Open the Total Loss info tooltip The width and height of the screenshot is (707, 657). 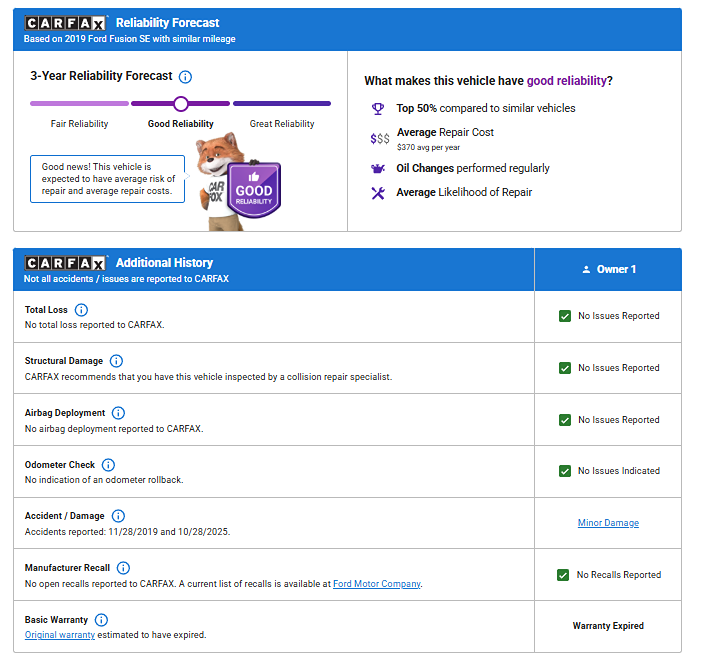(x=82, y=310)
